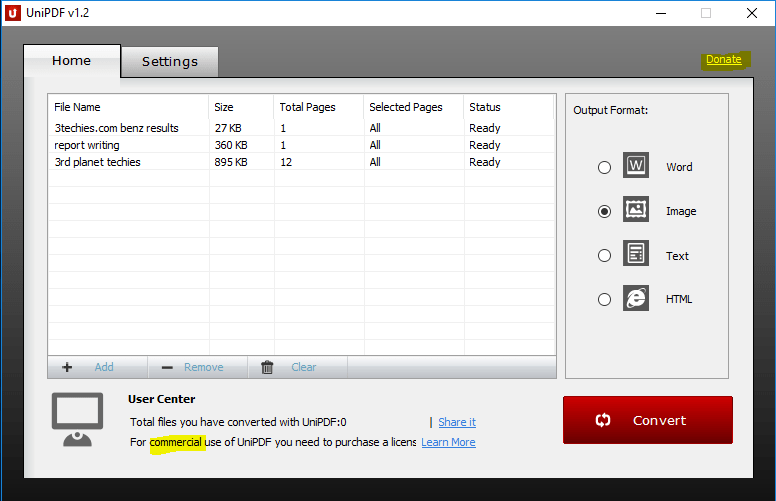Select the Text output radio button
The height and width of the screenshot is (501, 776).
(604, 255)
